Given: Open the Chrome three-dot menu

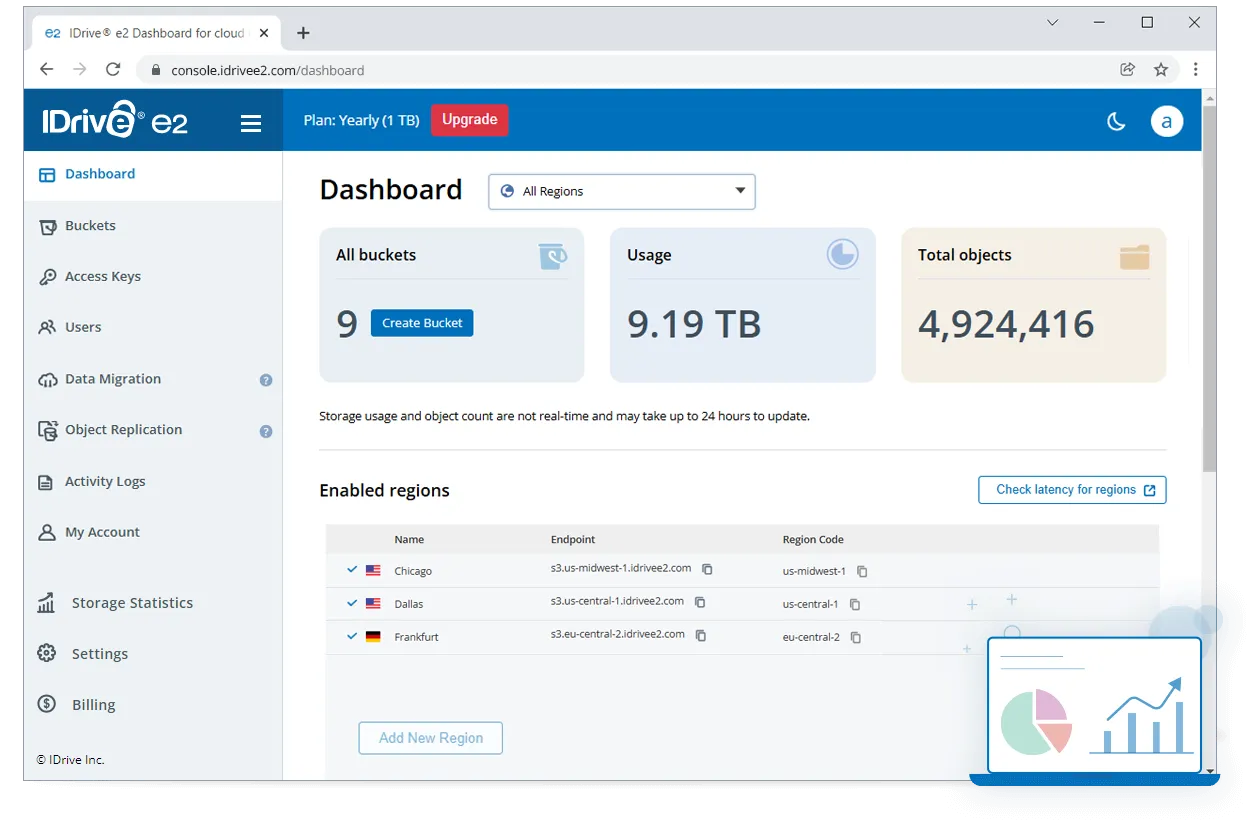Looking at the screenshot, I should coord(1195,70).
